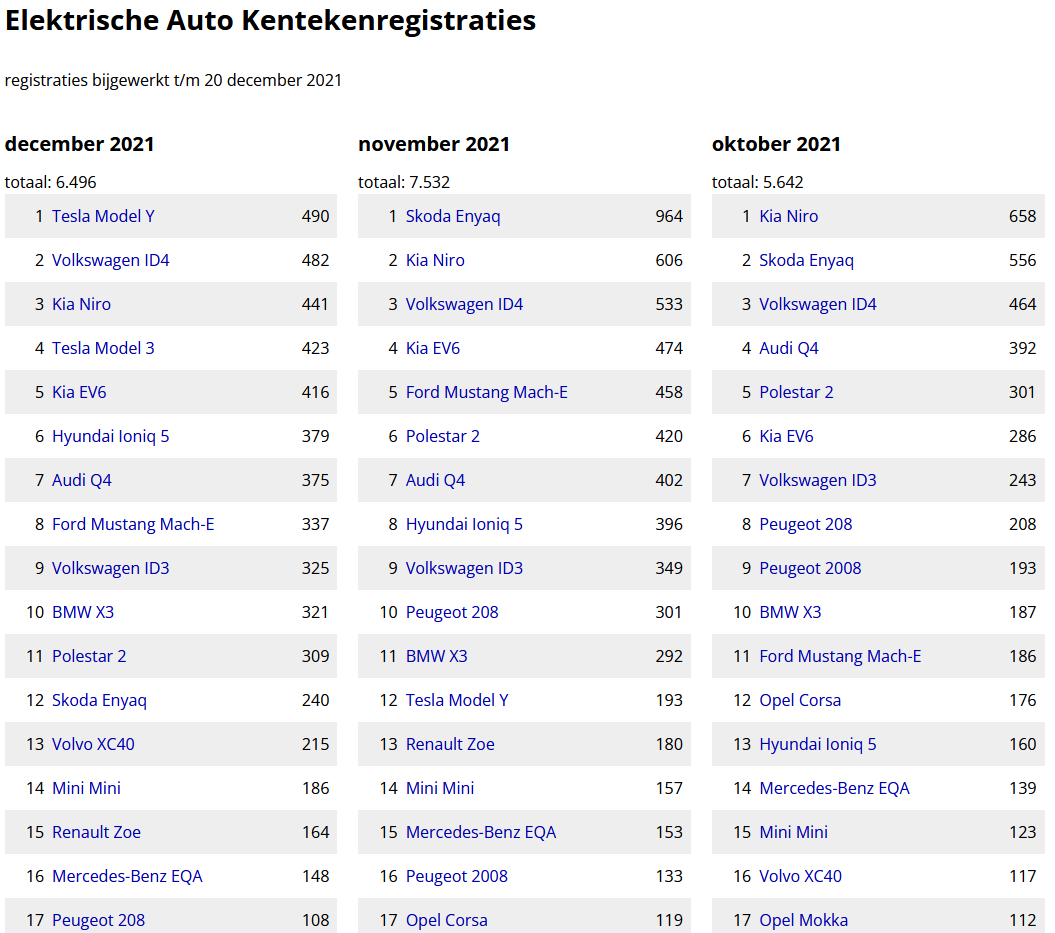Open Ford Mustang Mach-E in november 2021 list
1055x933 pixels.
click(x=486, y=392)
